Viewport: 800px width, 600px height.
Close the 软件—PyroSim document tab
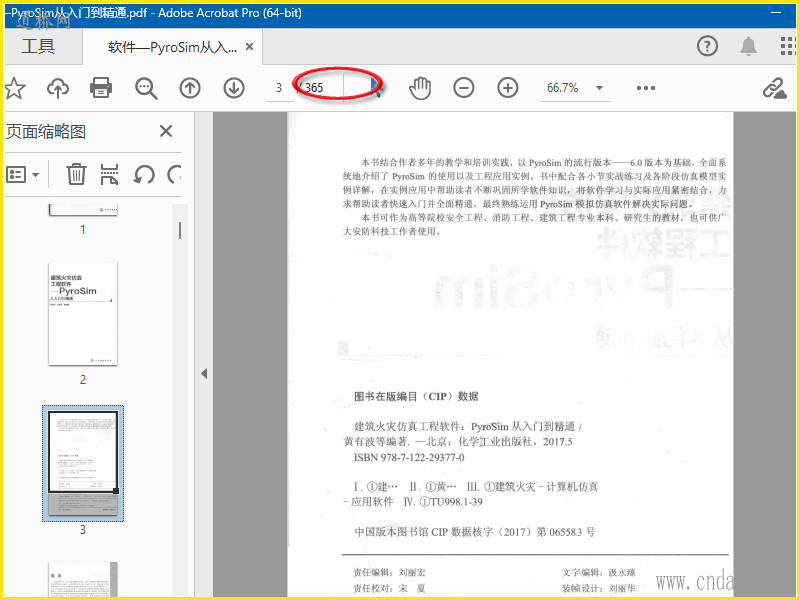tap(249, 47)
